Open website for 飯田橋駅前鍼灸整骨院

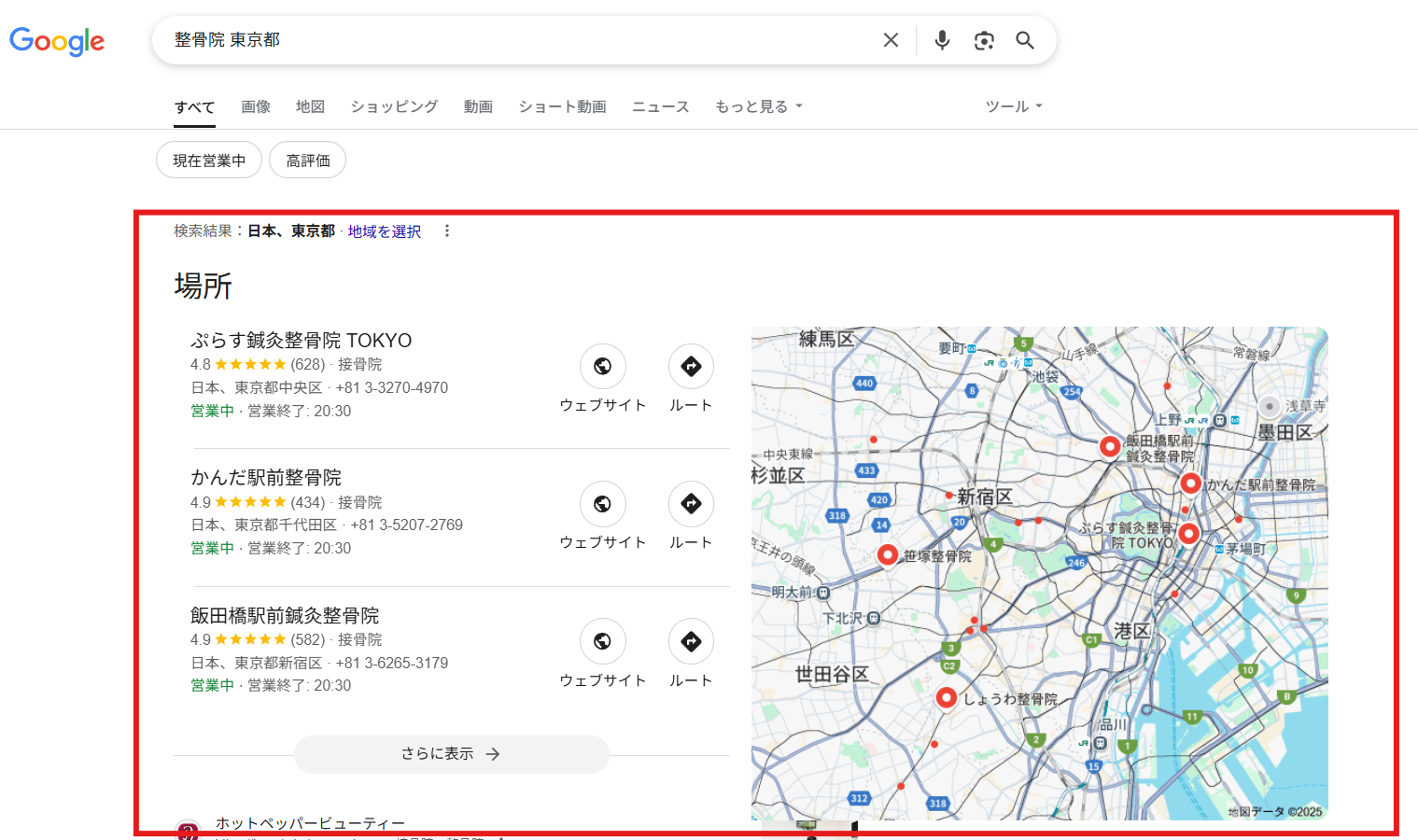click(x=602, y=641)
